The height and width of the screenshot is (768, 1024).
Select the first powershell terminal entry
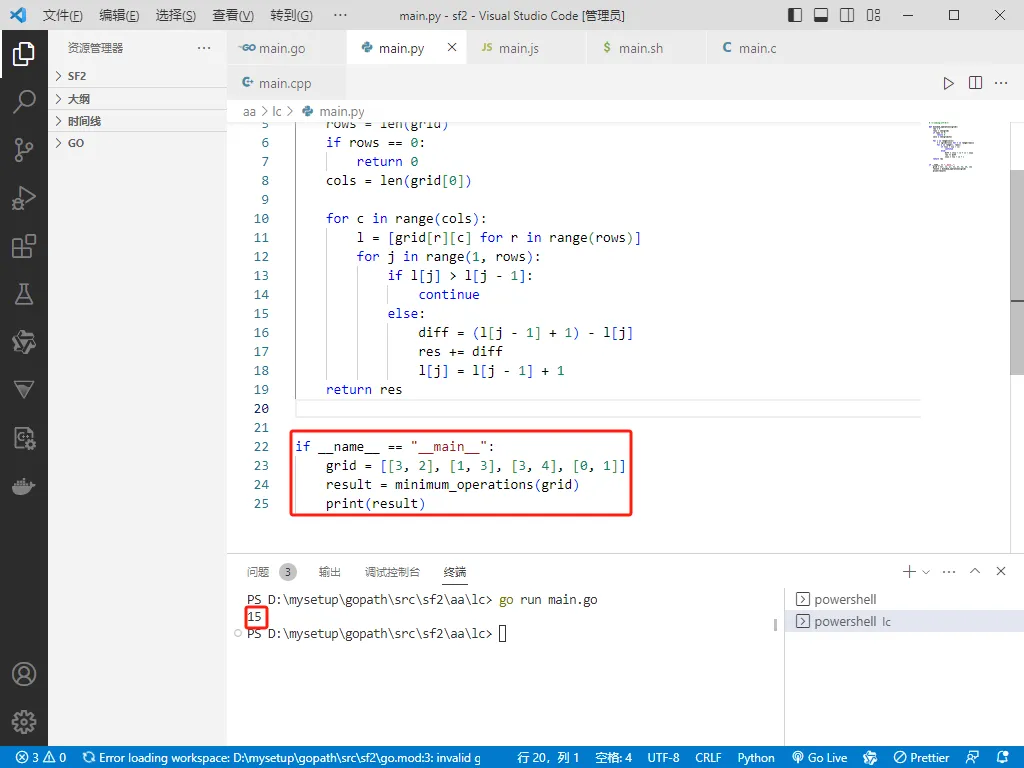click(904, 599)
